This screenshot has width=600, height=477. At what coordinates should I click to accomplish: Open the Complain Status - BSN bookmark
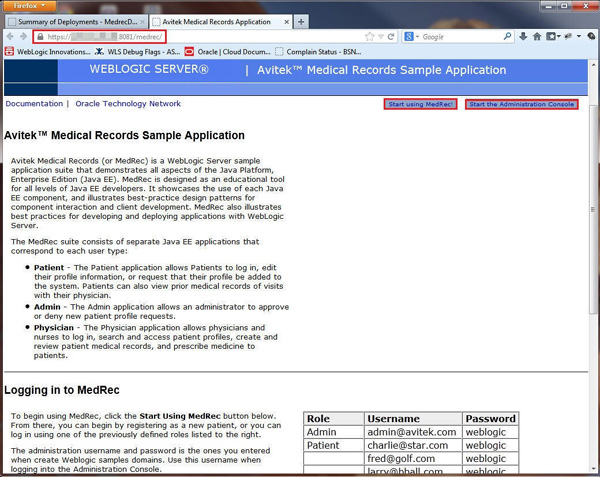pyautogui.click(x=318, y=52)
